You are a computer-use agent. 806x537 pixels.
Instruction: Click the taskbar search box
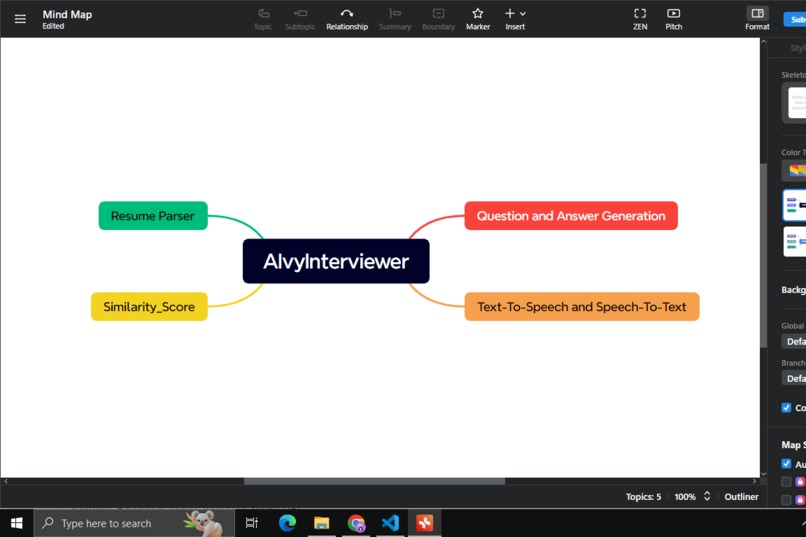click(x=134, y=523)
